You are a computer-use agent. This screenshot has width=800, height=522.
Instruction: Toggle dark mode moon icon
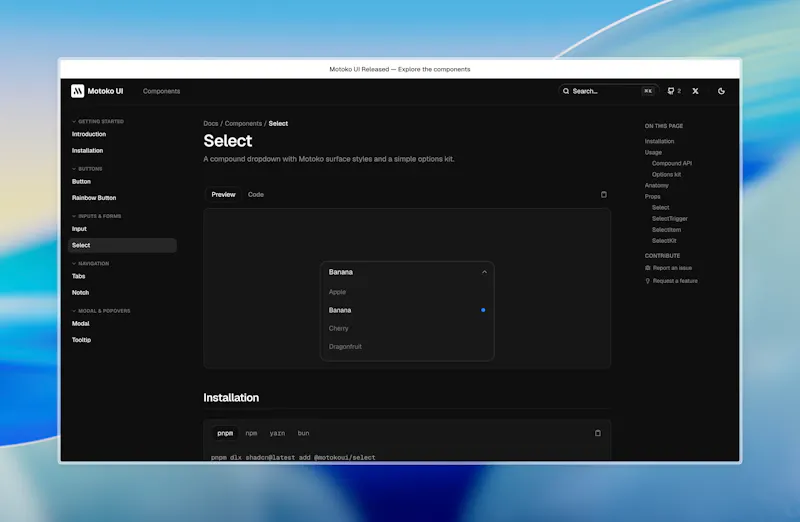click(x=721, y=91)
